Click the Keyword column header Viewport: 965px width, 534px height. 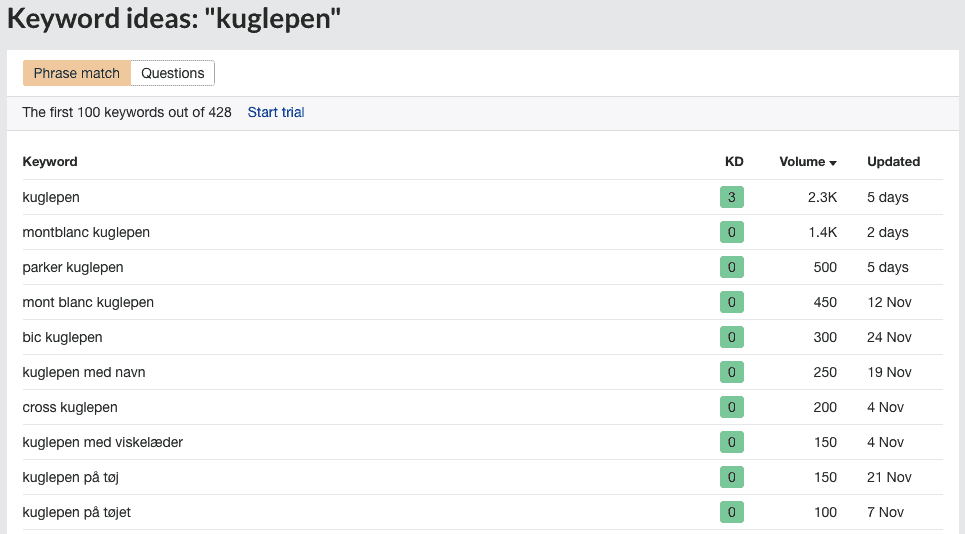click(x=50, y=161)
